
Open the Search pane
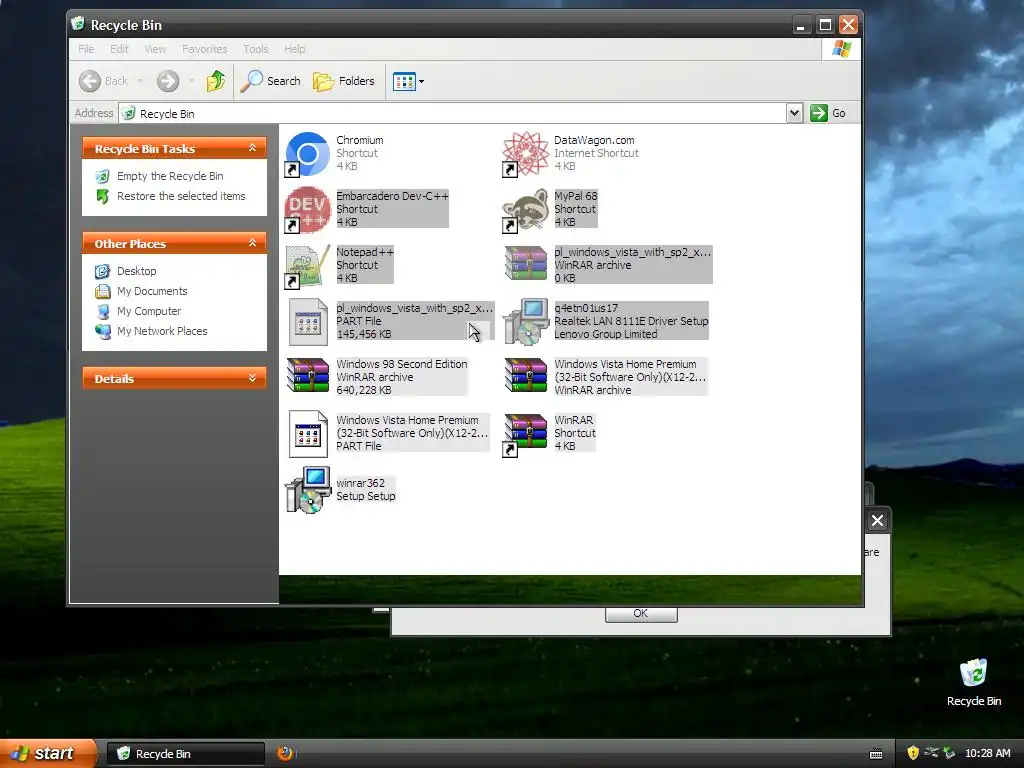pyautogui.click(x=270, y=81)
